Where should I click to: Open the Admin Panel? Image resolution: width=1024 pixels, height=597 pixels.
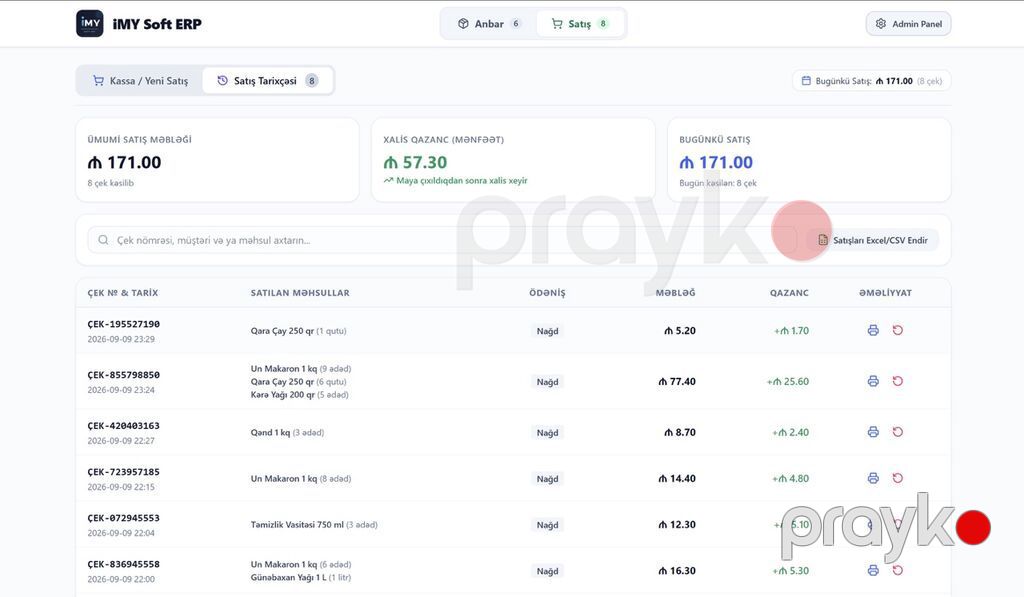click(x=908, y=24)
